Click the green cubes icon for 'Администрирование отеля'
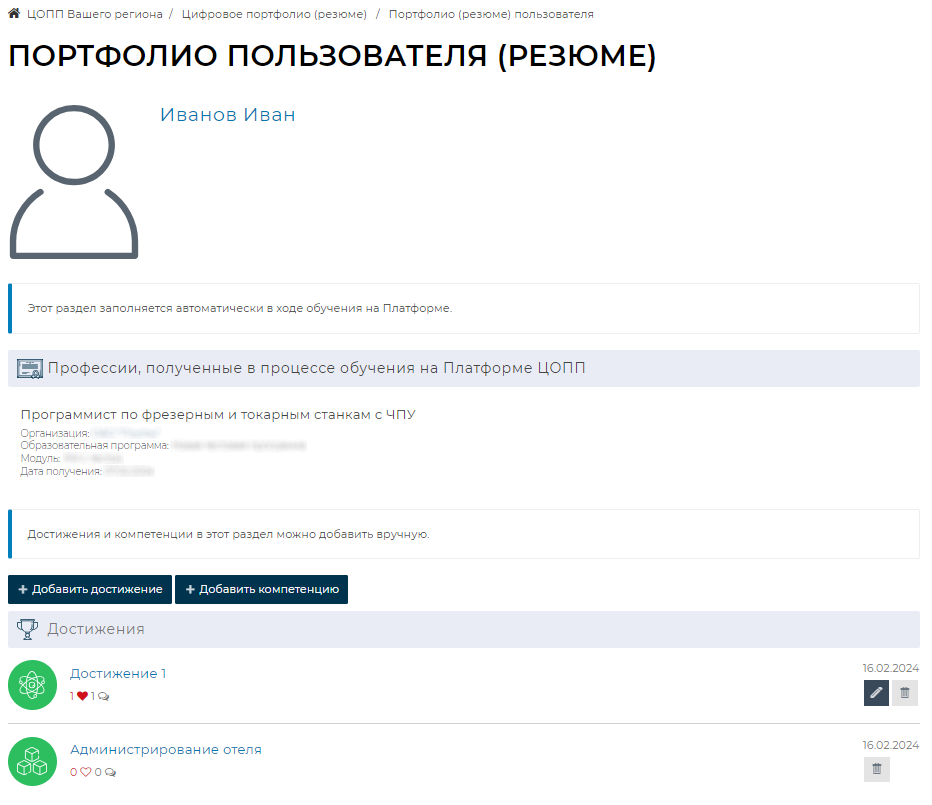 (x=33, y=761)
